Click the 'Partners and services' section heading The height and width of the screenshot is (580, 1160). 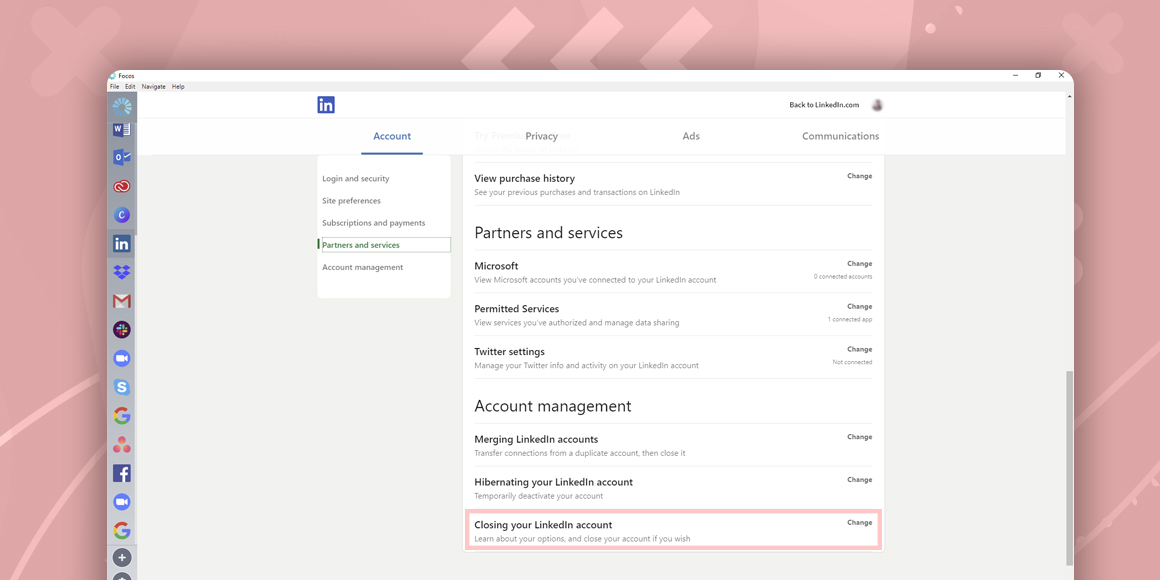click(548, 233)
